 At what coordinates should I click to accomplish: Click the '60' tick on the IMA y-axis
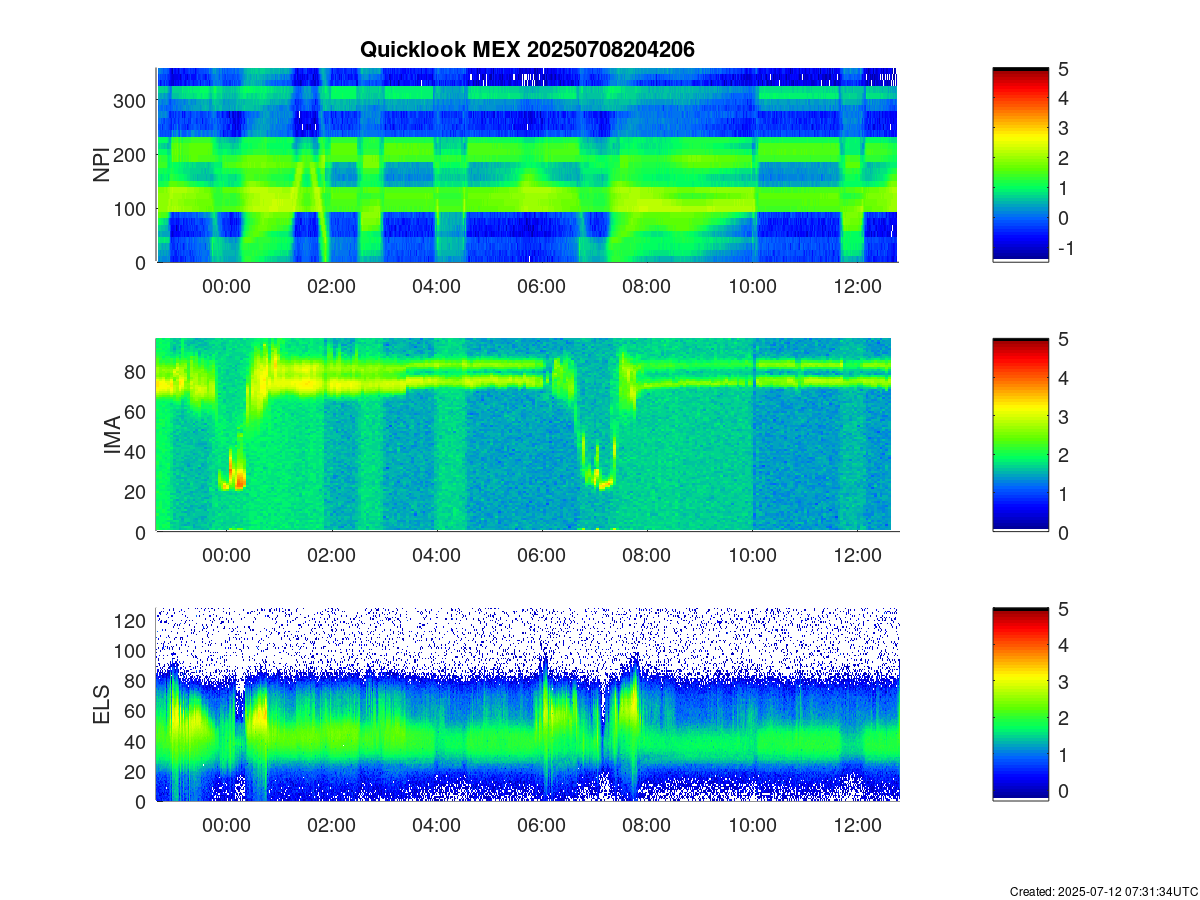[x=137, y=411]
